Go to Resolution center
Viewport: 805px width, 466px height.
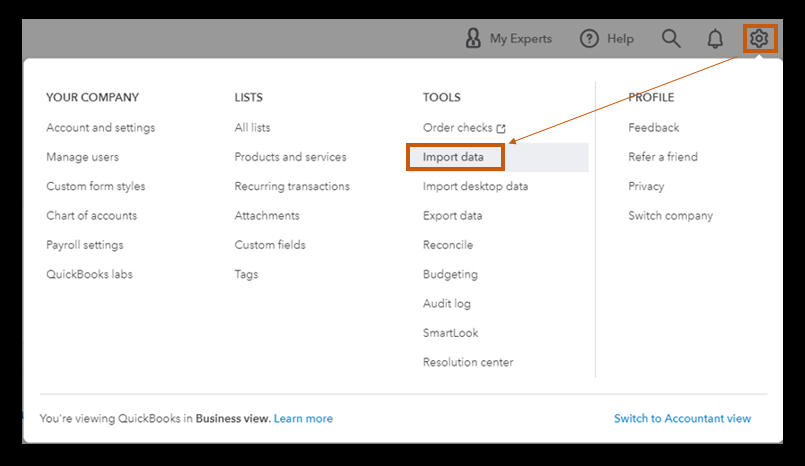click(x=468, y=362)
